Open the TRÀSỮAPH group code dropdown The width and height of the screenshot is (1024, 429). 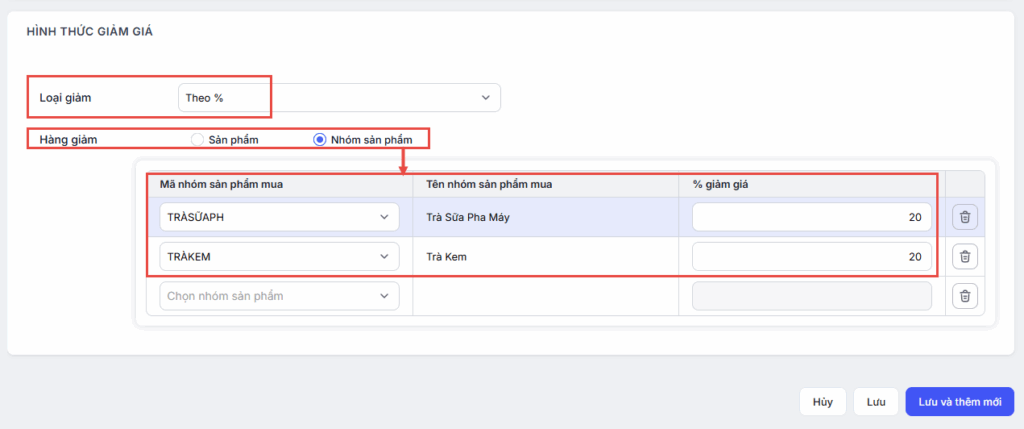click(x=279, y=217)
